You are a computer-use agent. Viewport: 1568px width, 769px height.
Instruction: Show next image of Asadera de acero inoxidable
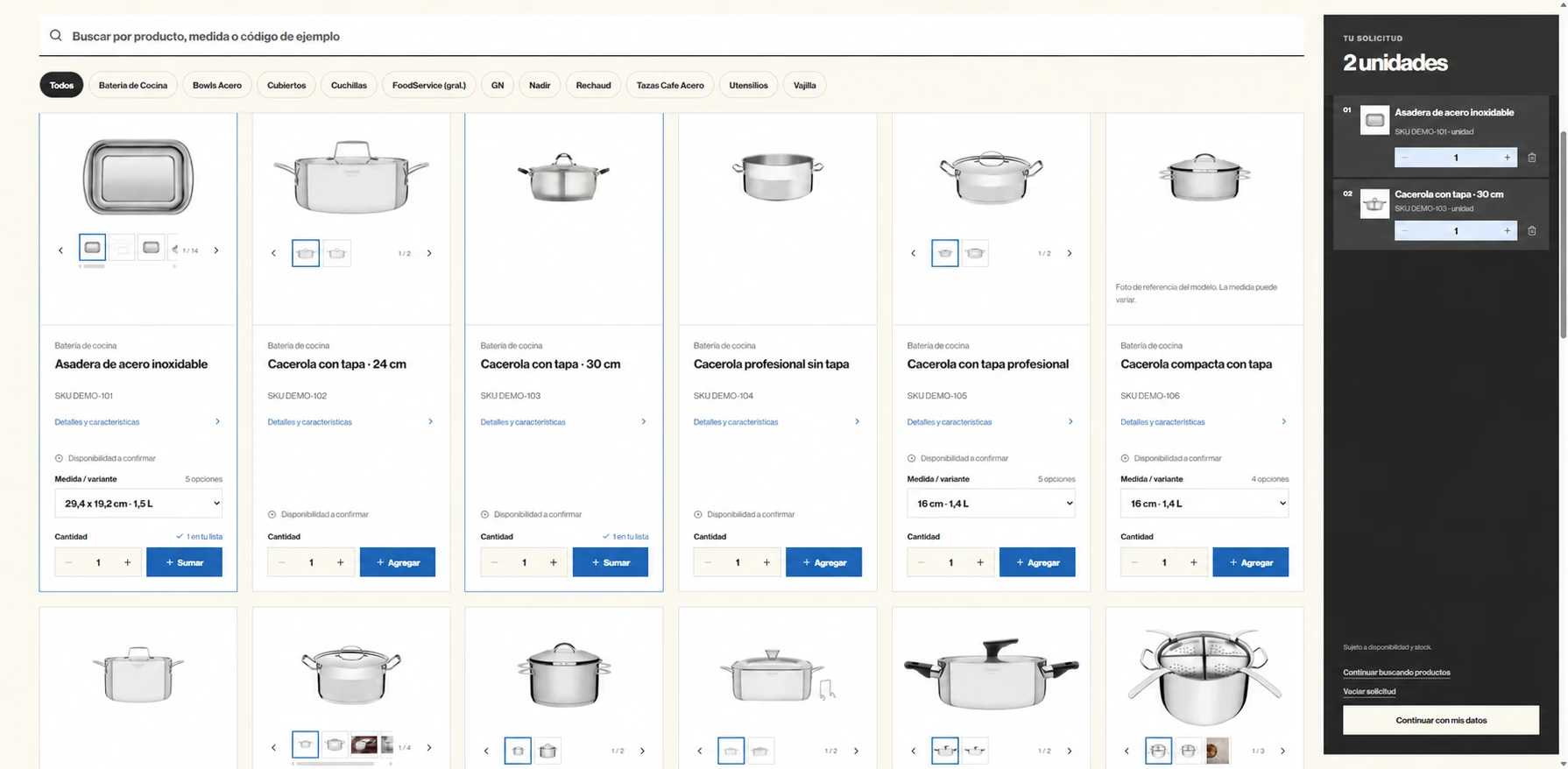[x=216, y=250]
